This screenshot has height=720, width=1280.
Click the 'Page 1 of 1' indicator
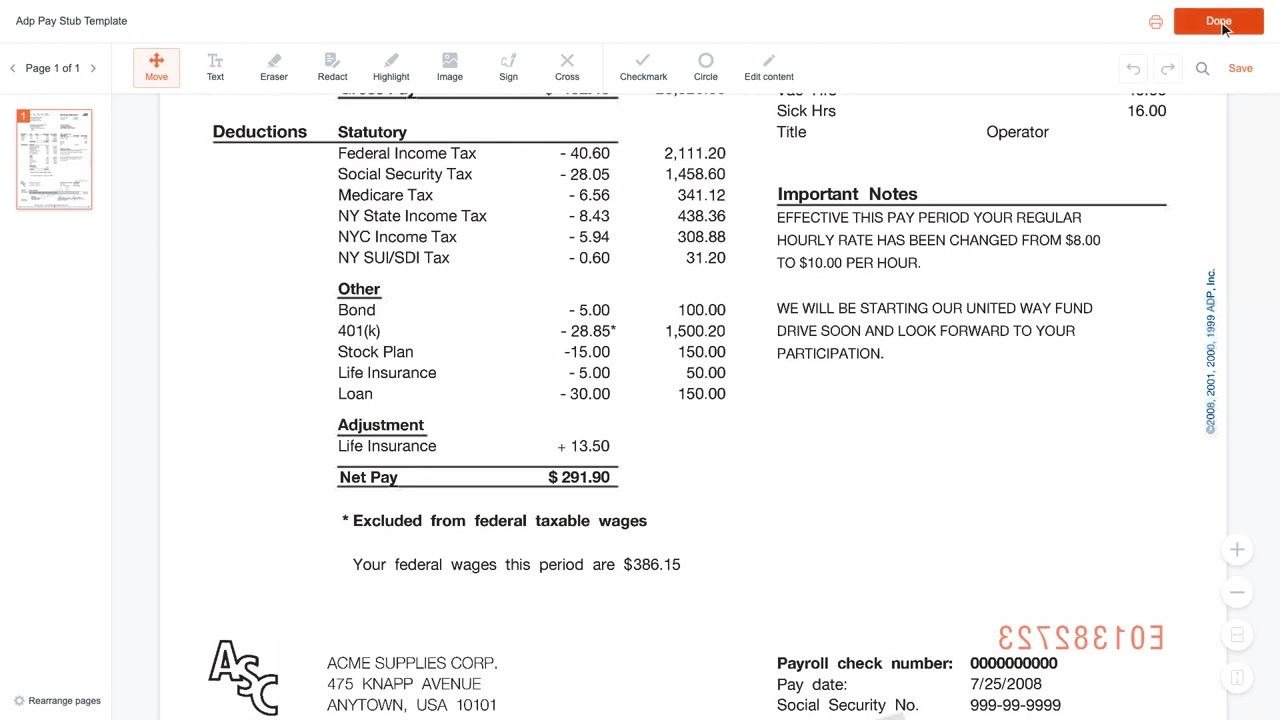coord(53,68)
